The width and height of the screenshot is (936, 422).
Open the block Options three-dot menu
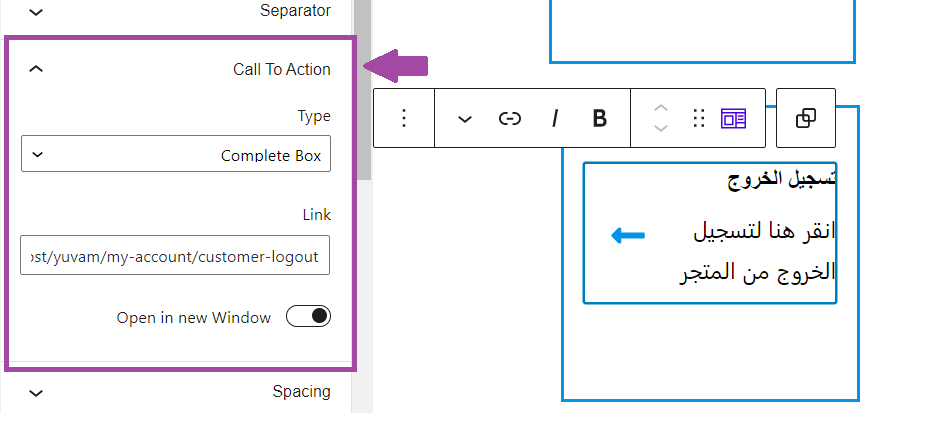tap(404, 118)
